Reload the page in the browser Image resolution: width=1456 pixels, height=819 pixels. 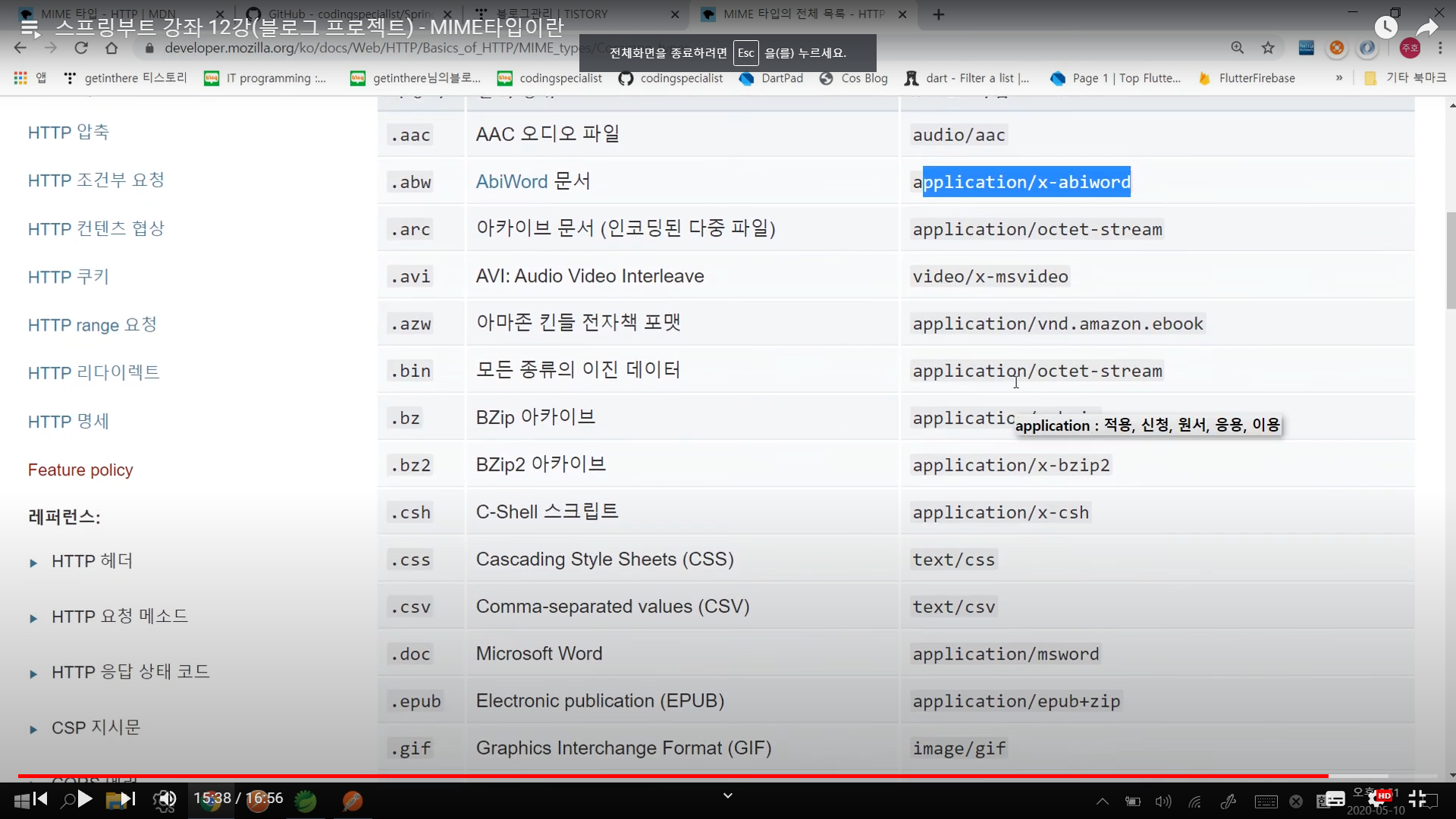click(81, 48)
